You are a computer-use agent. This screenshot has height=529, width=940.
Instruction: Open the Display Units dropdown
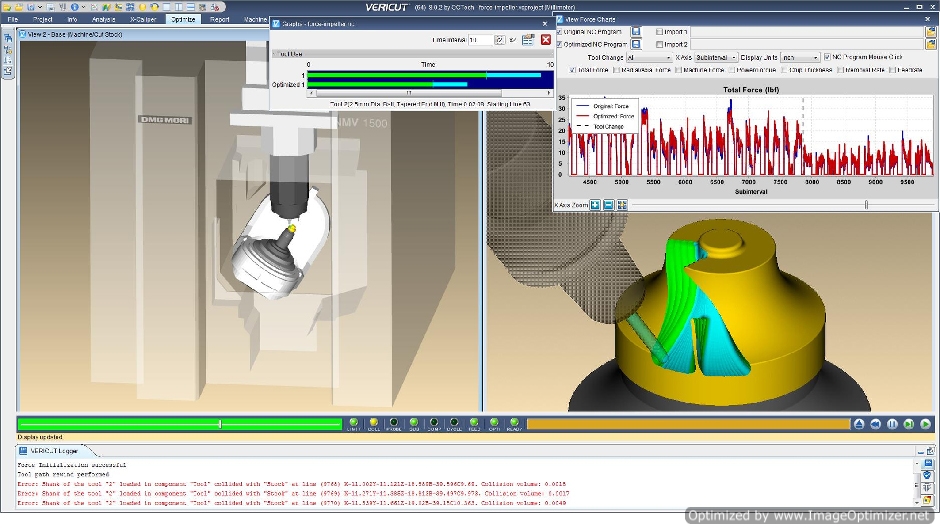point(800,57)
